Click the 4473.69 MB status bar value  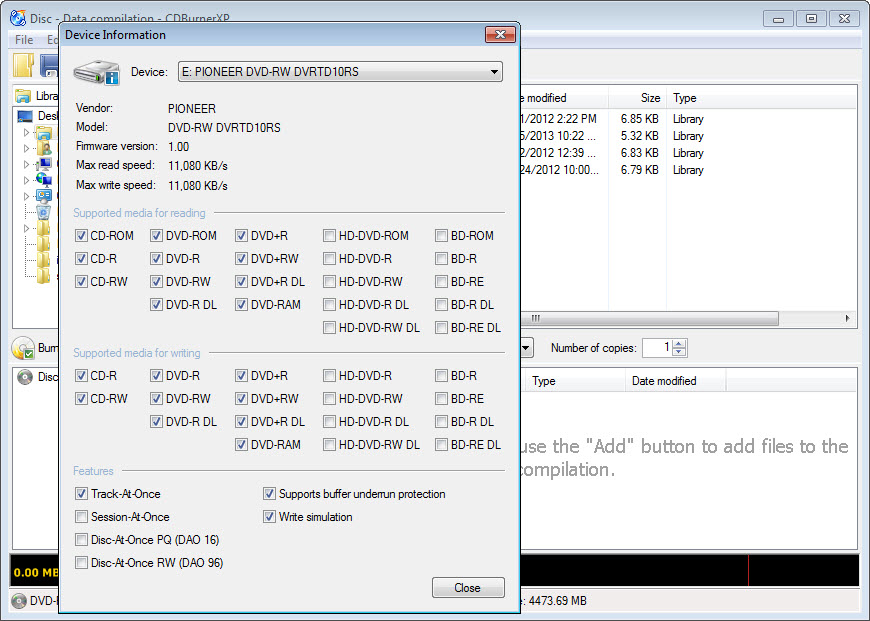(x=558, y=601)
